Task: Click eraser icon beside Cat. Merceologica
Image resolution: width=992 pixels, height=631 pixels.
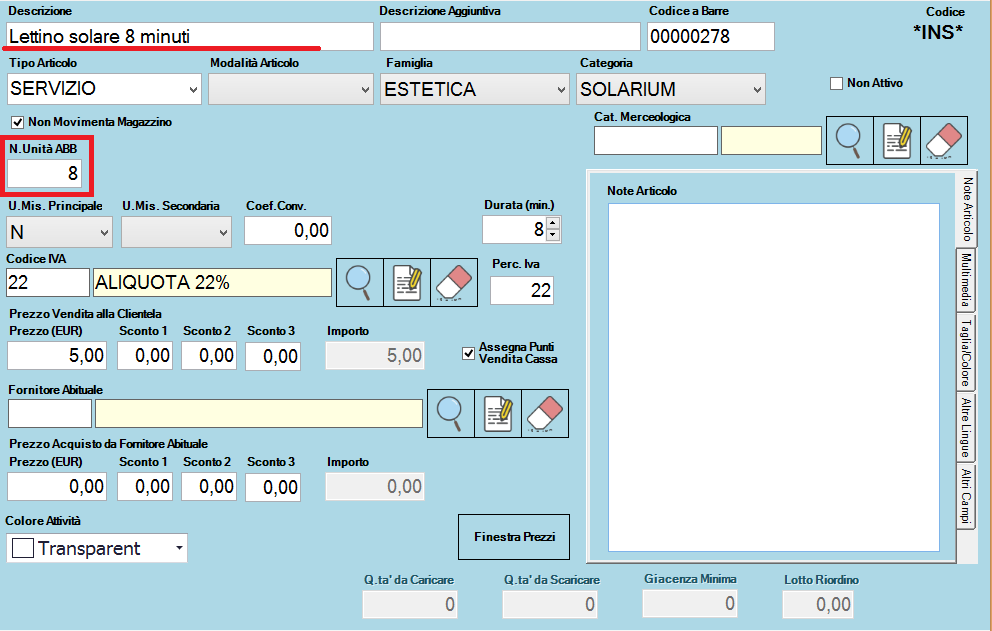Action: [x=943, y=141]
